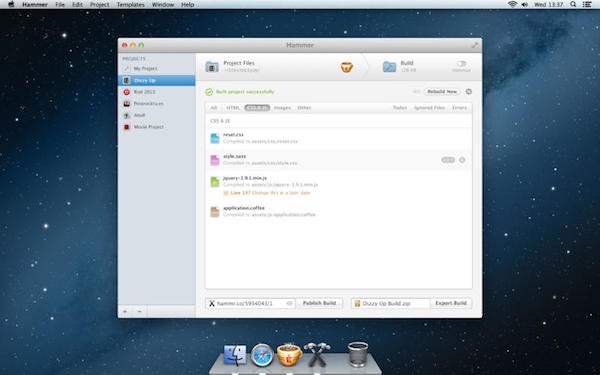
Task: Click the Publish Build button
Action: (320, 303)
